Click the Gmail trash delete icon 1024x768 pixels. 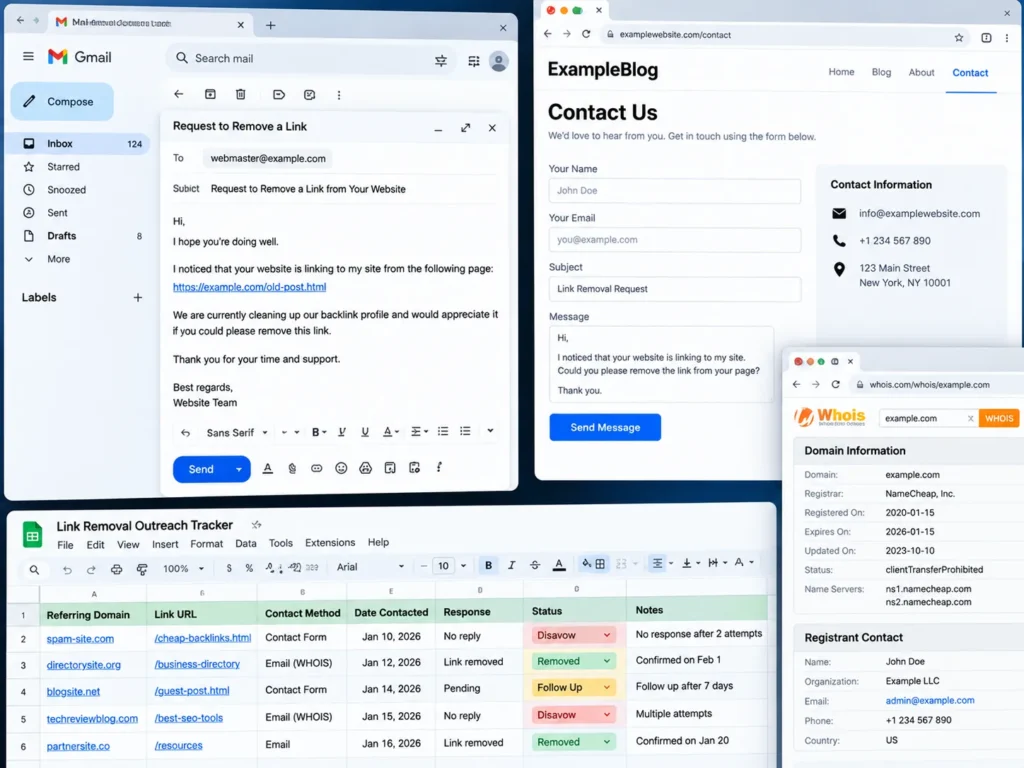240,95
